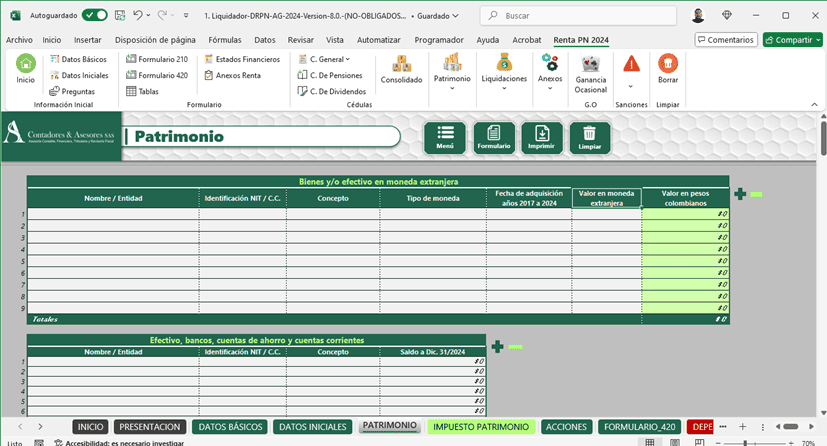Open the Archivo menu

click(x=19, y=40)
